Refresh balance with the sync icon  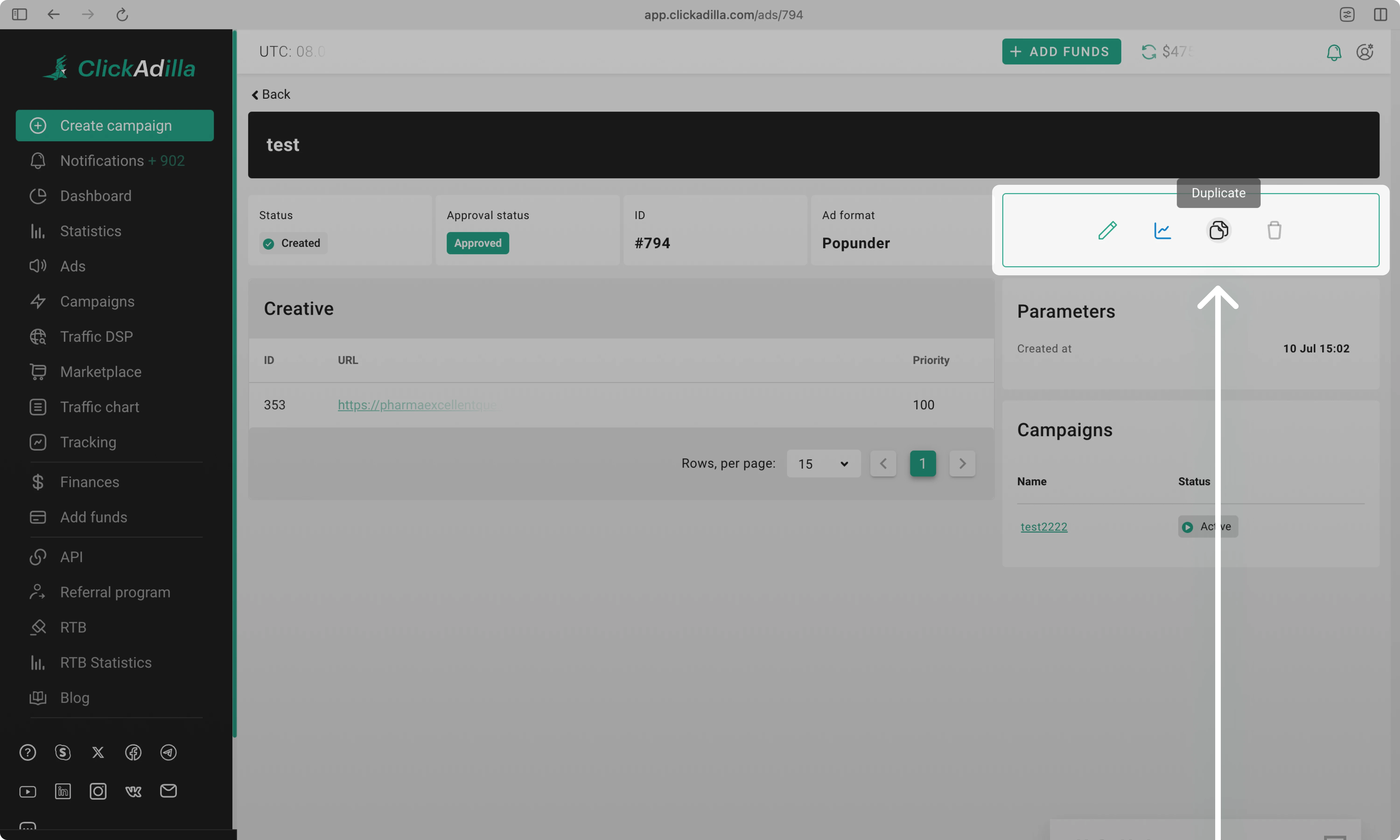[1148, 52]
